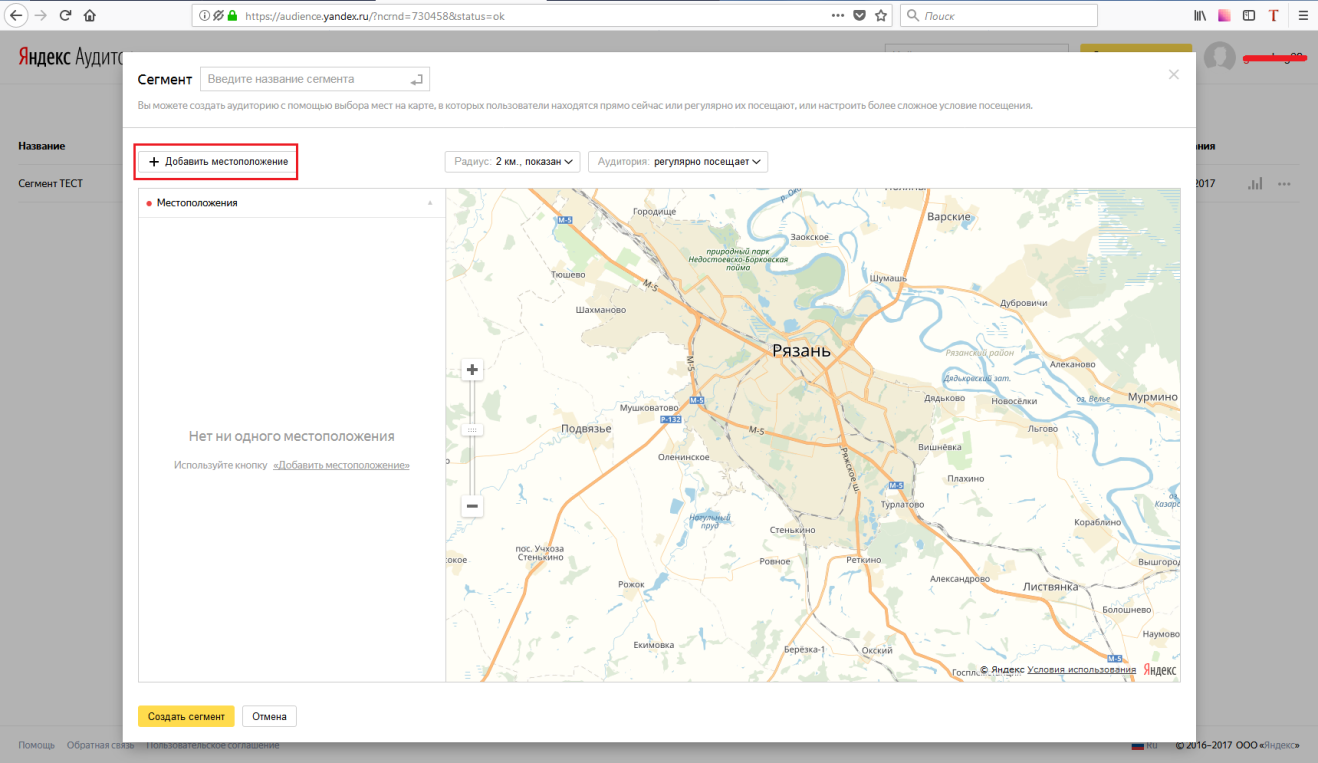Click Дядьково label on the map
This screenshot has width=1318, height=763.
pyautogui.click(x=945, y=398)
